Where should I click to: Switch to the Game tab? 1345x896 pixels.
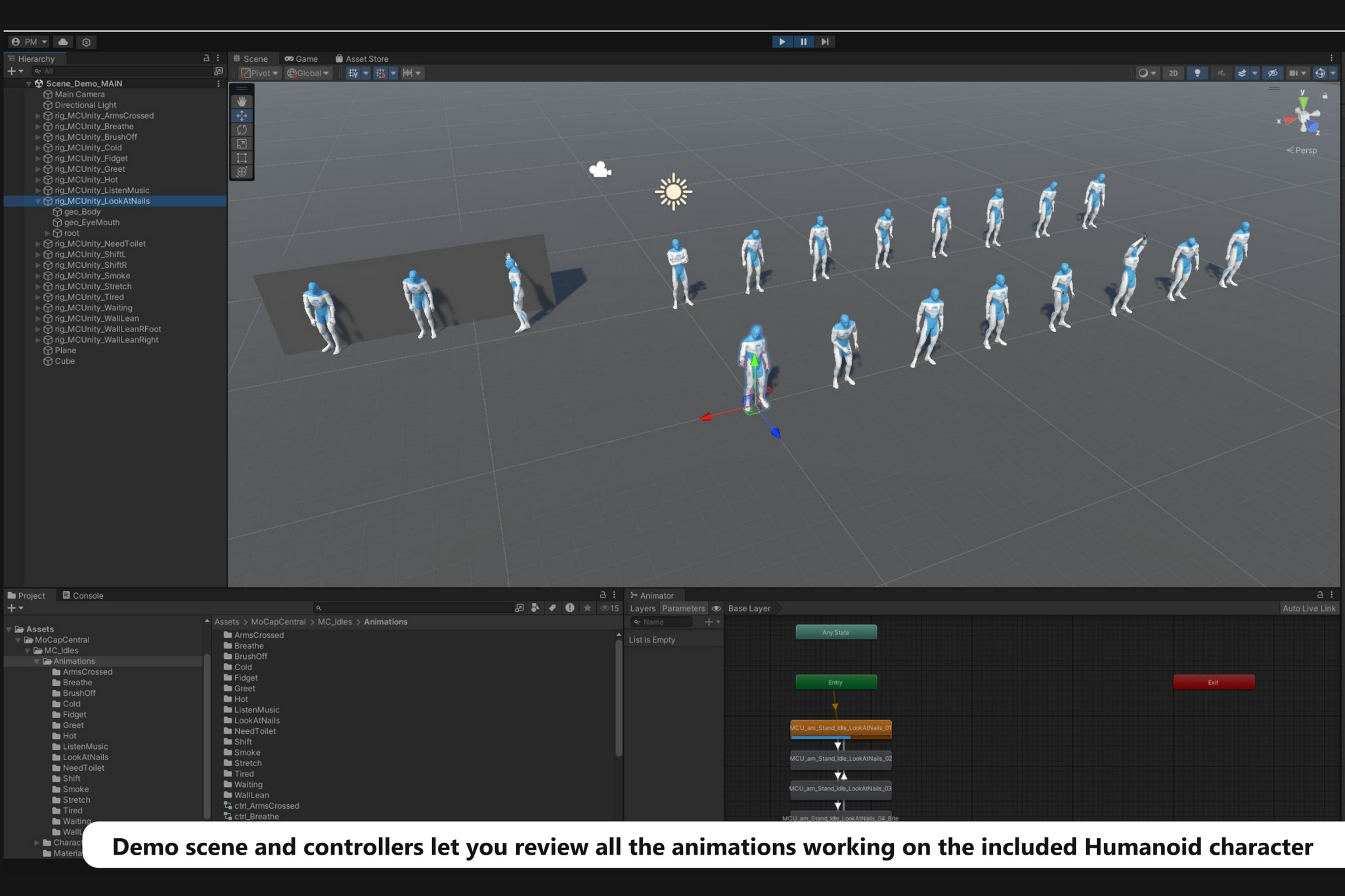301,58
